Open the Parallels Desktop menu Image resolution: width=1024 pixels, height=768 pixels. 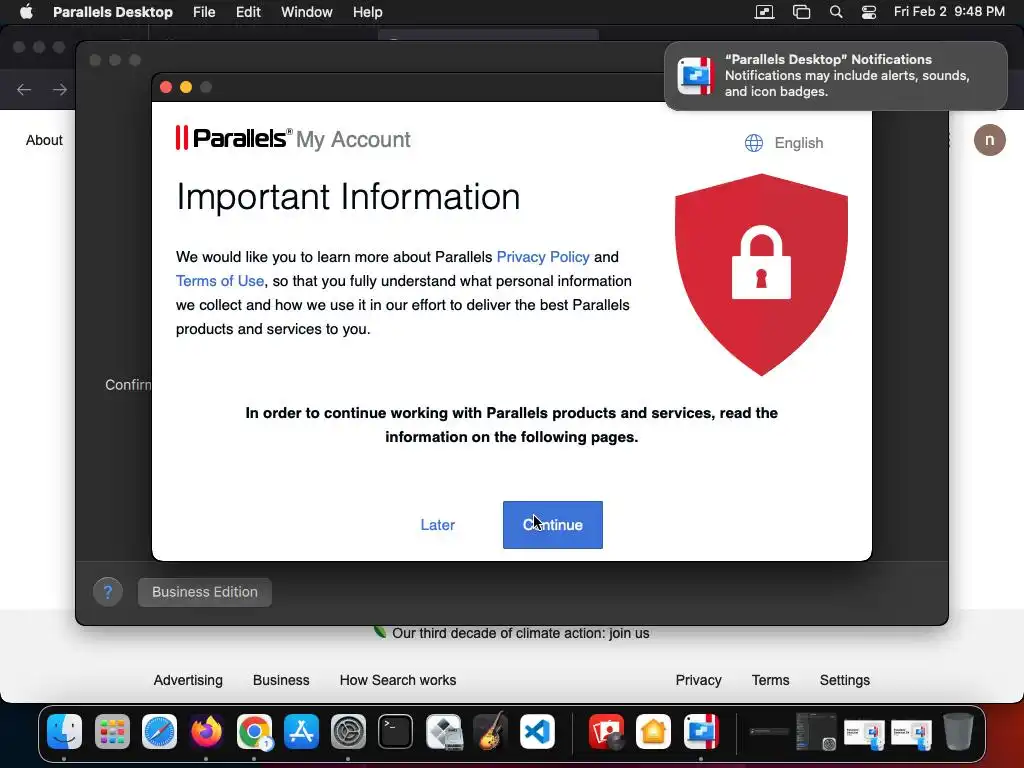[x=113, y=12]
